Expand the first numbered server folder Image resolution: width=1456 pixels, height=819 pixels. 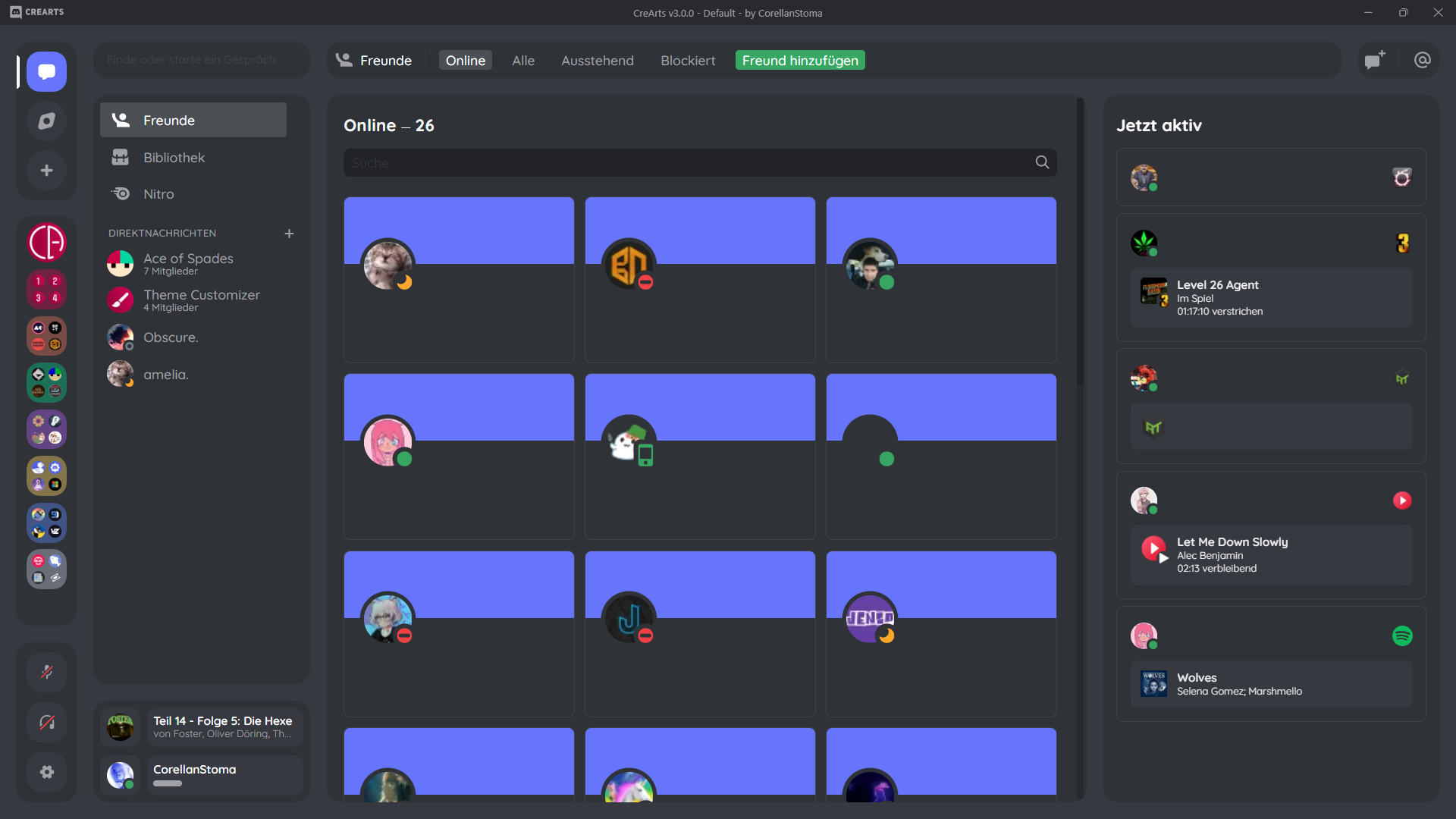click(x=46, y=290)
